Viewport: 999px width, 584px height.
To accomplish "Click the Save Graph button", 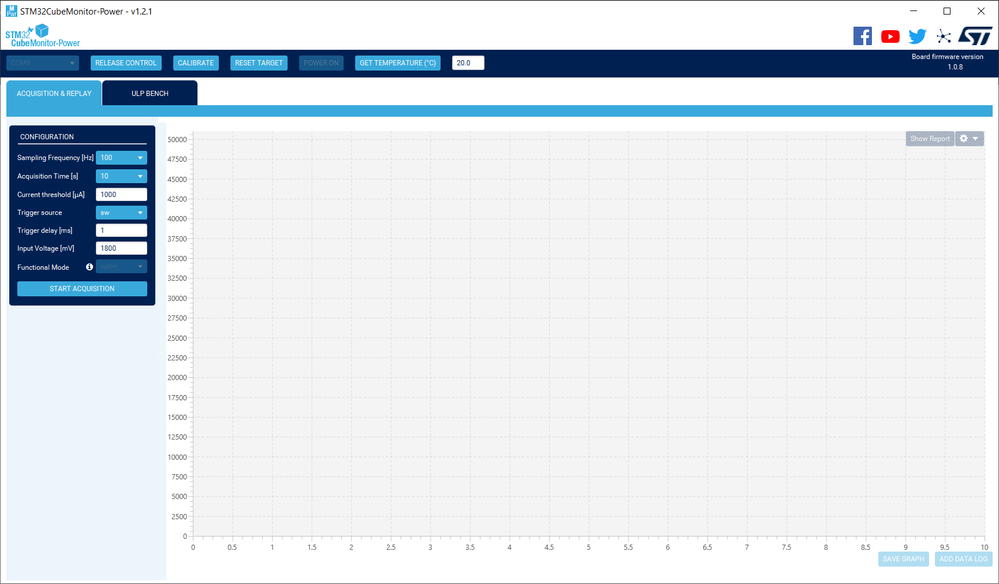I will click(x=903, y=559).
